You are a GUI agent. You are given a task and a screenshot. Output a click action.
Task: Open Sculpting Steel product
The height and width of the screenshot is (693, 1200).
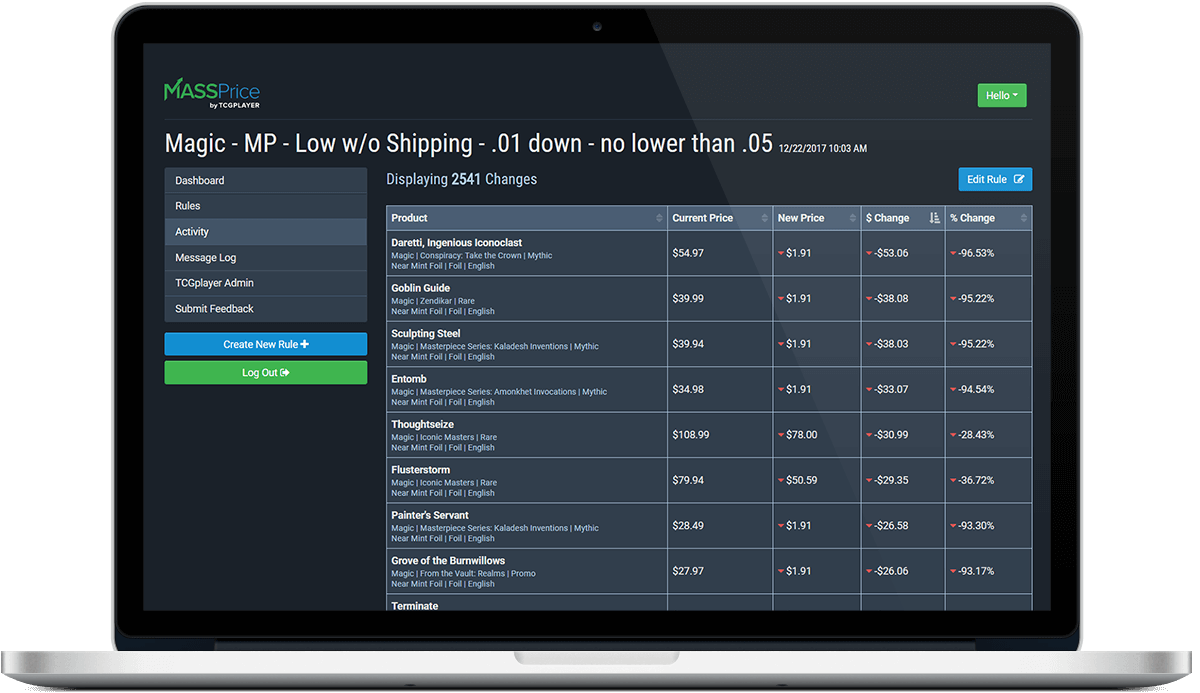click(425, 334)
